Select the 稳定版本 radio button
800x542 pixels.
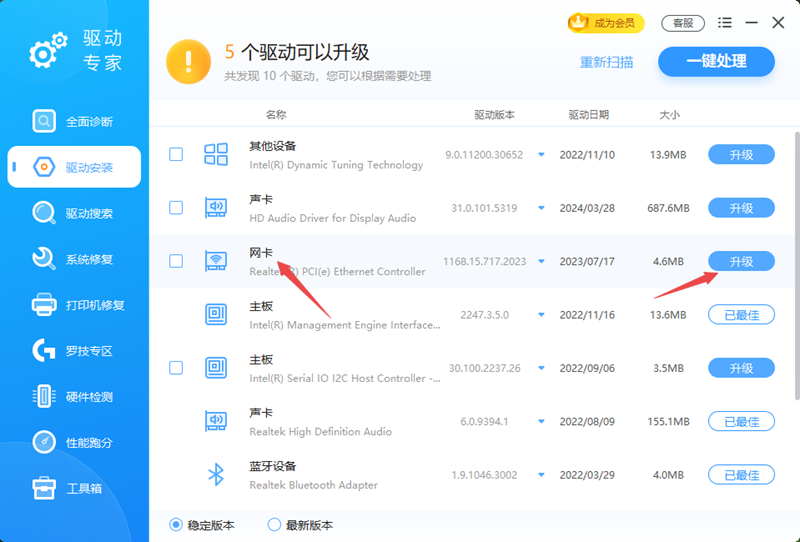point(176,525)
